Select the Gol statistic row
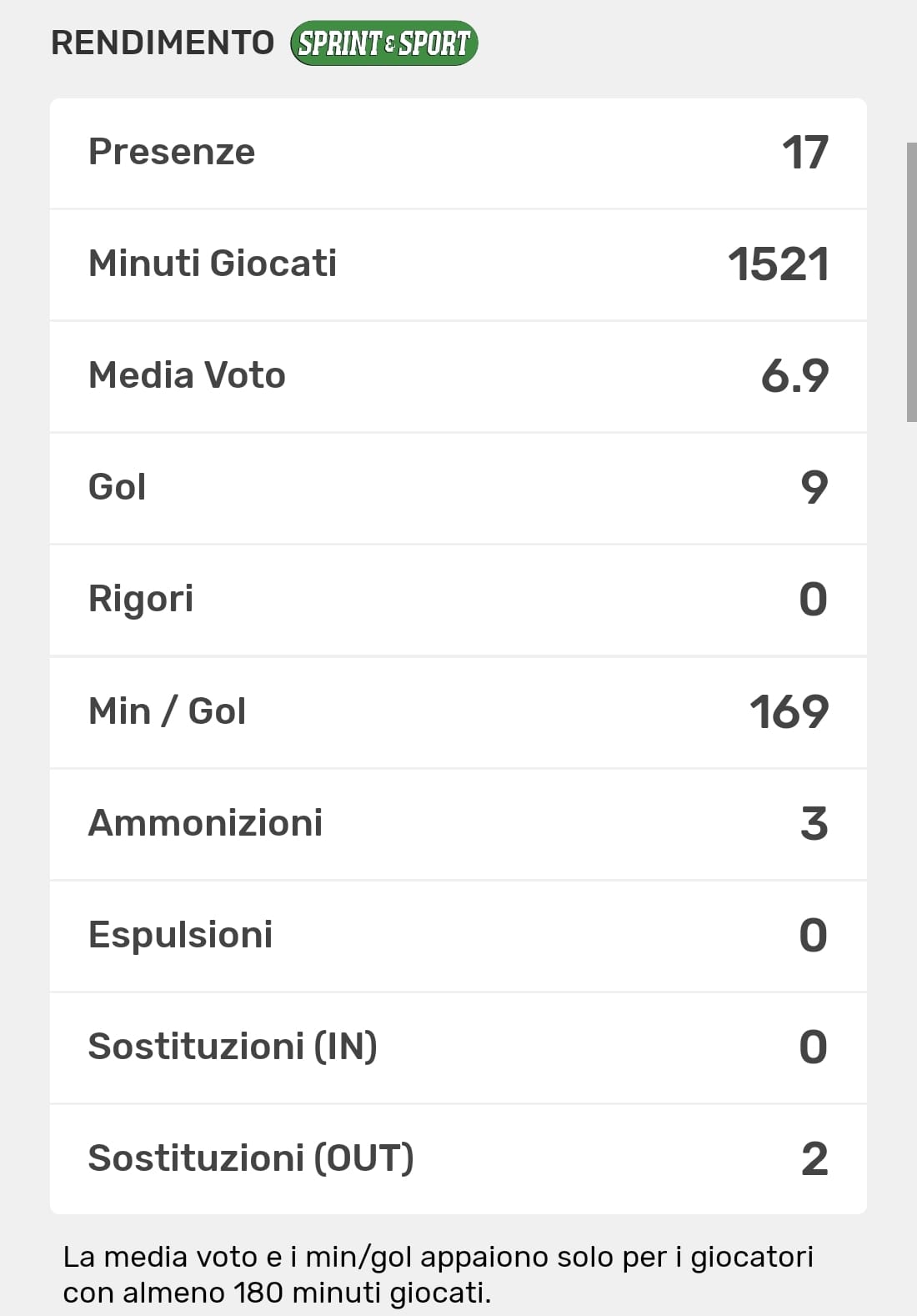 458,488
